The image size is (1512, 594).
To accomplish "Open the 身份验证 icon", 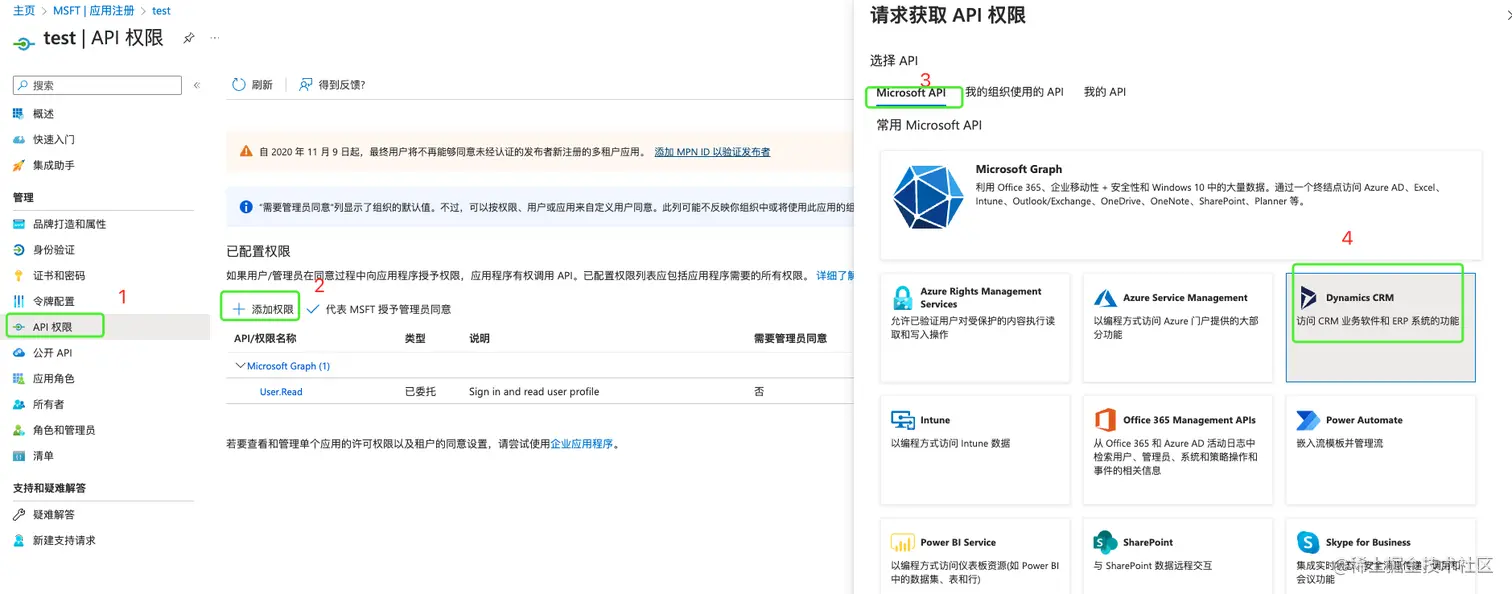I will coord(18,250).
